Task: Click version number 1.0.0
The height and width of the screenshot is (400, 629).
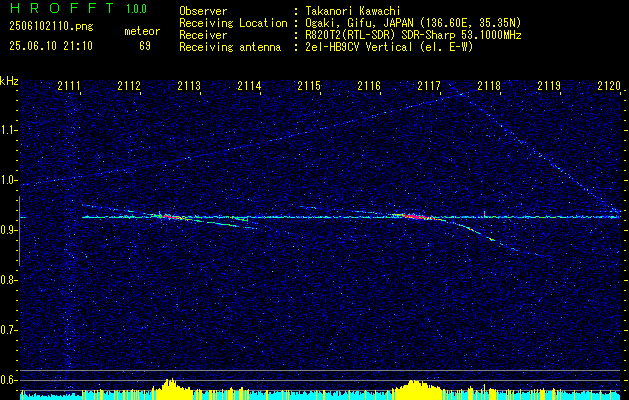Action: (x=136, y=9)
